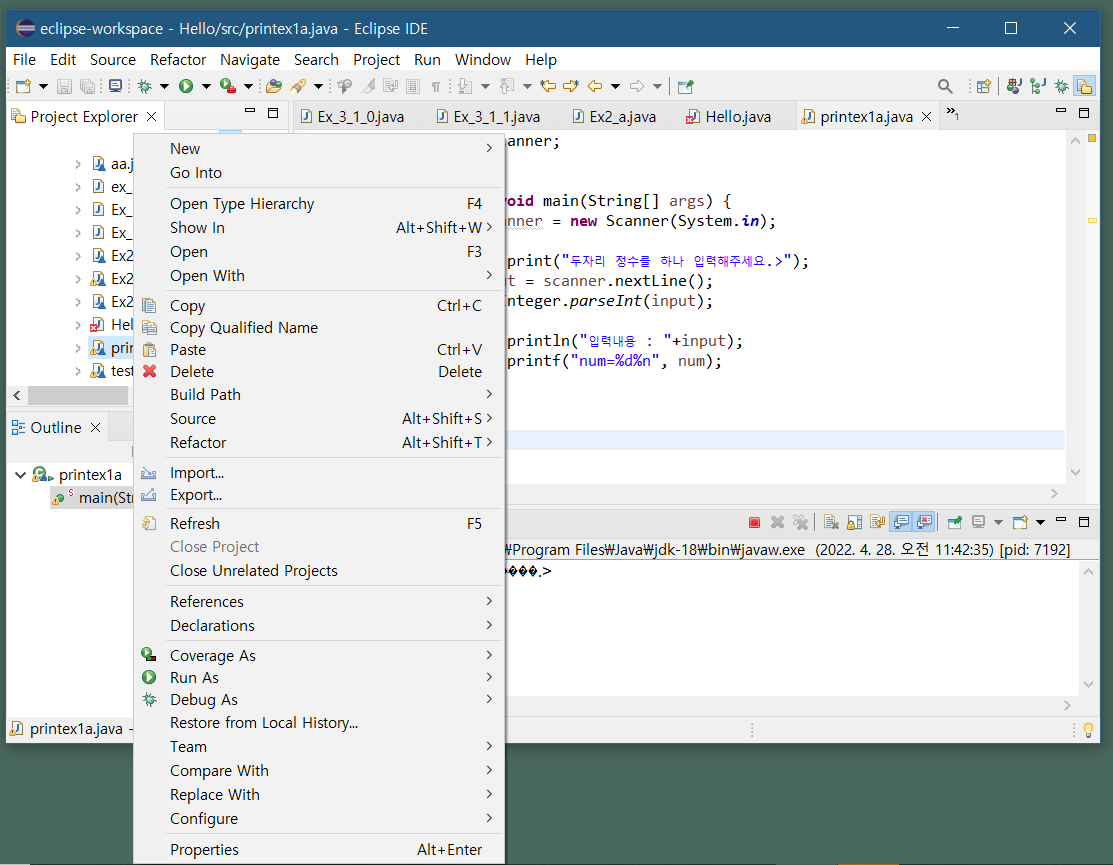Collapse the printex1a node in Outline
Screen dimensions: 1113x865
[20, 475]
